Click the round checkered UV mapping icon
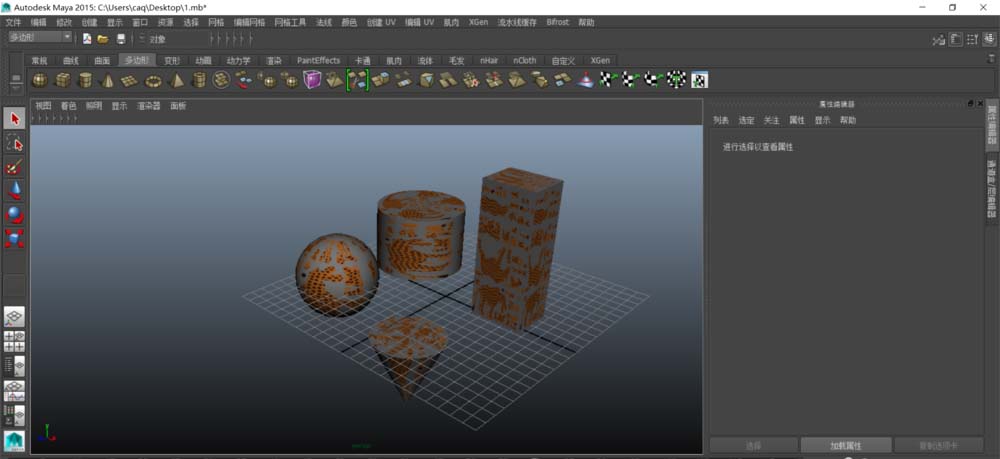The image size is (1000, 459). coord(676,80)
